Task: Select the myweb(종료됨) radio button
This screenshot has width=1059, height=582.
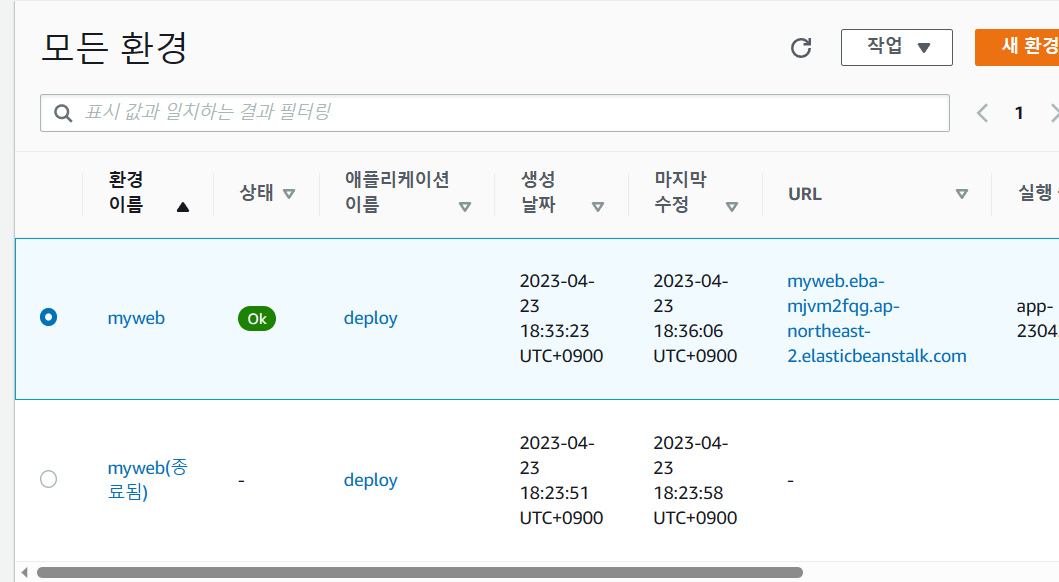Action: coord(49,479)
